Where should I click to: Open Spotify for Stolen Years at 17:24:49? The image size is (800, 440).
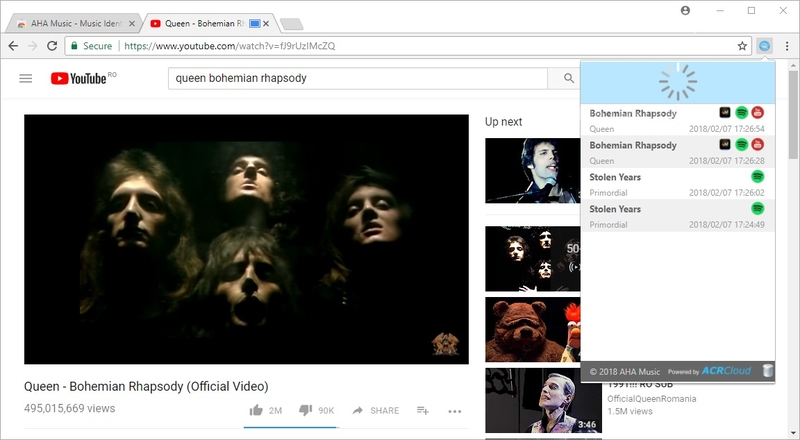pyautogui.click(x=758, y=208)
